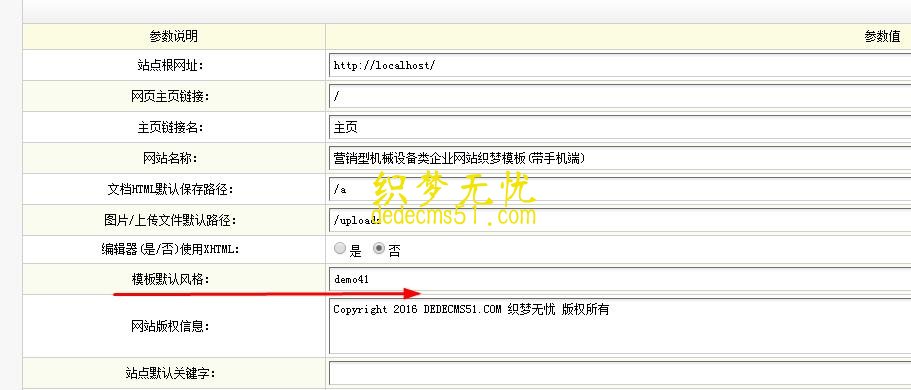Click the 网页主页链接 input field
Image resolution: width=911 pixels, height=390 pixels.
[619, 96]
